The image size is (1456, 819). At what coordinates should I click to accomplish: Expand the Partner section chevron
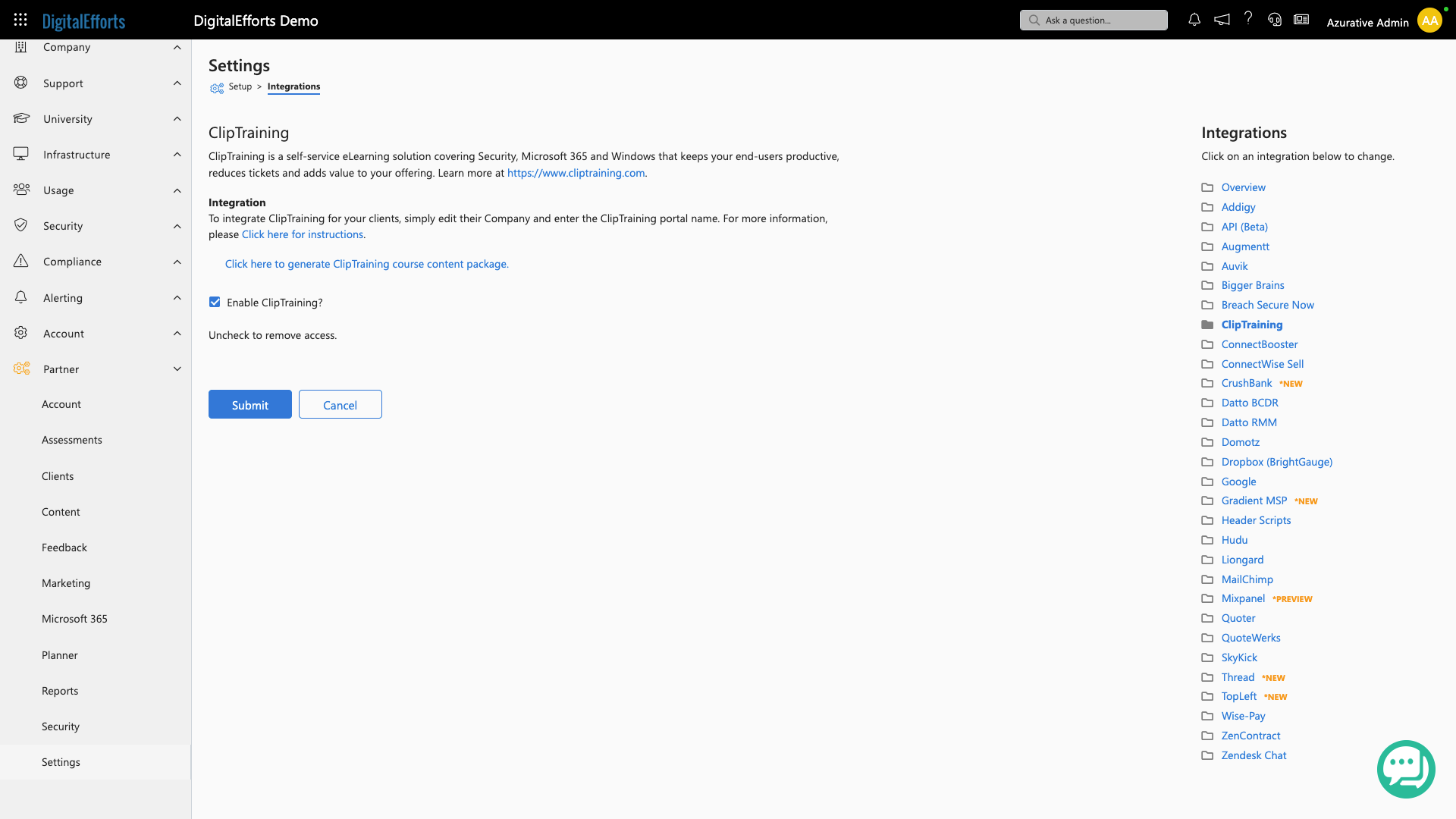click(x=177, y=369)
